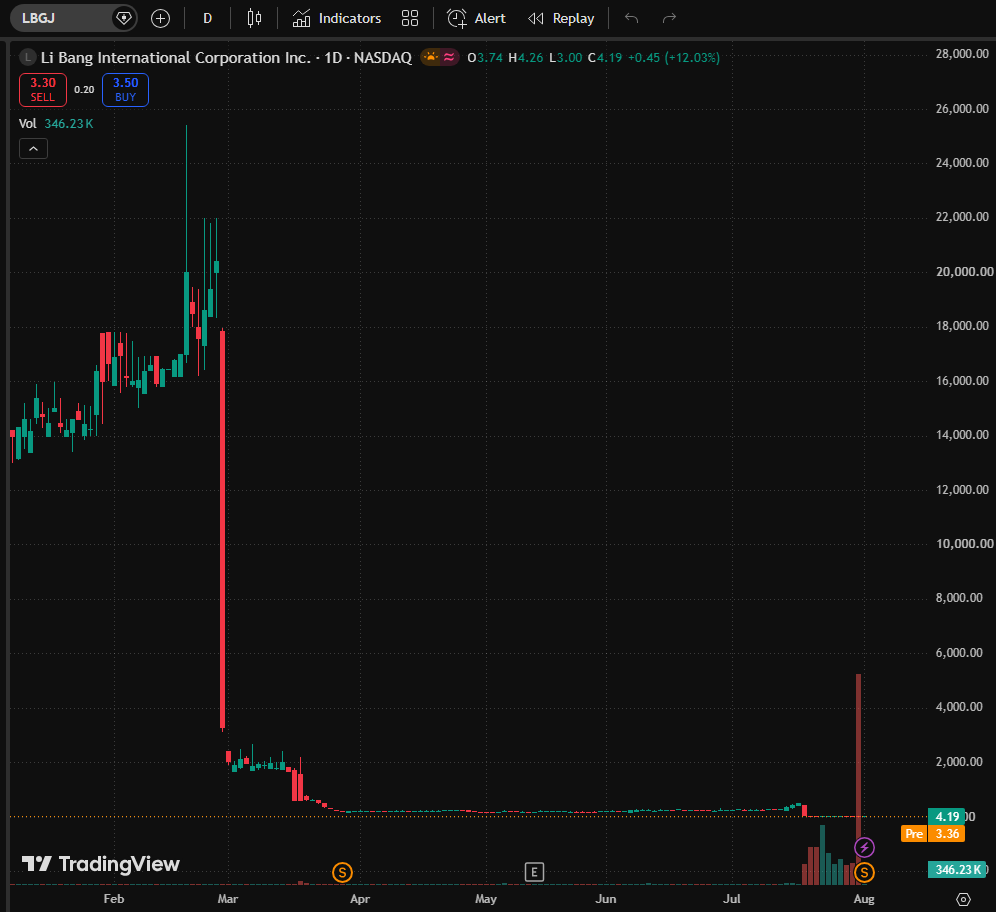
Task: Click the 10,000.00 price axis label
Action: 964,544
